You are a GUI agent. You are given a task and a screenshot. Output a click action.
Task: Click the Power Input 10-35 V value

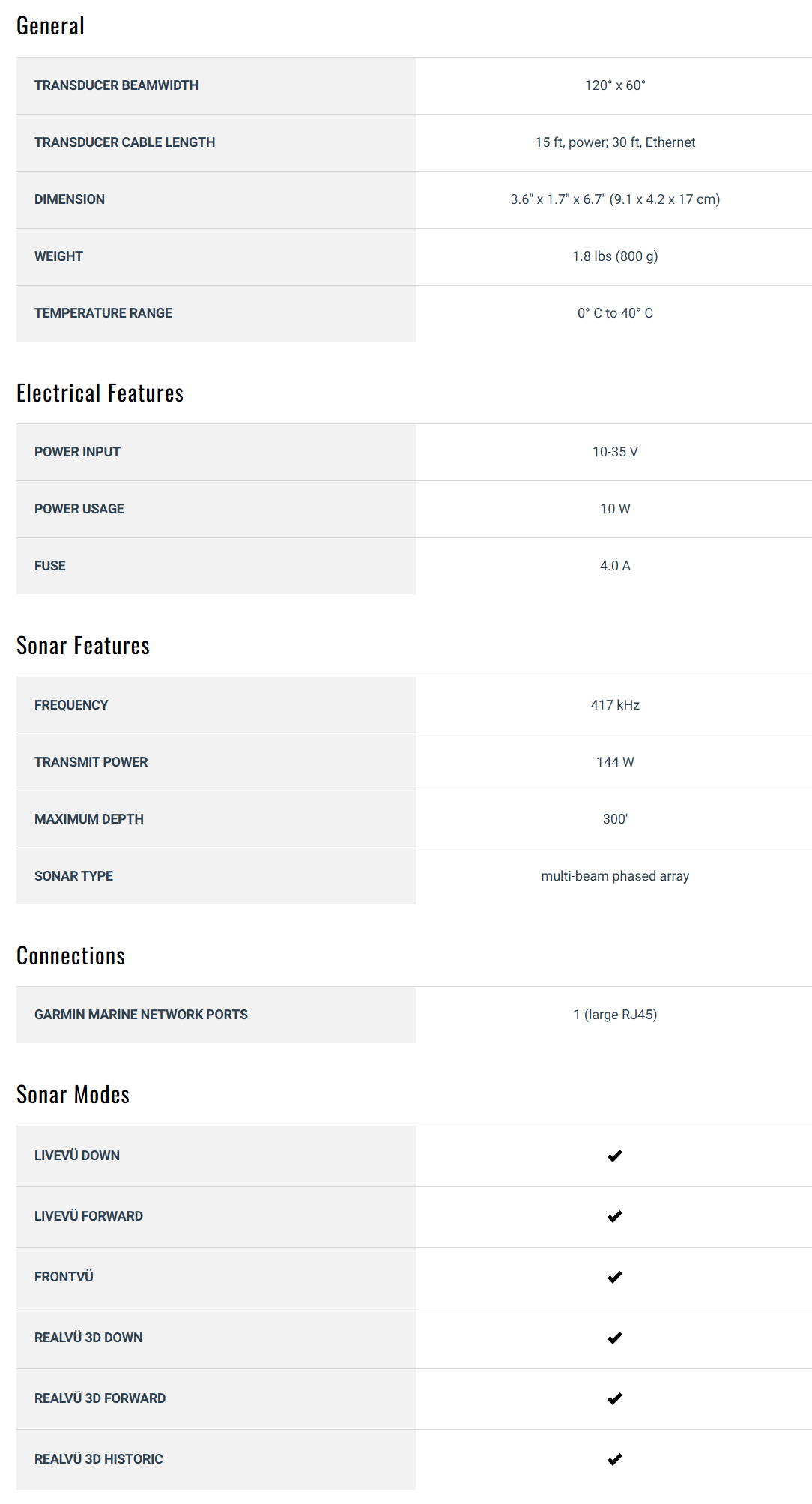click(x=615, y=452)
